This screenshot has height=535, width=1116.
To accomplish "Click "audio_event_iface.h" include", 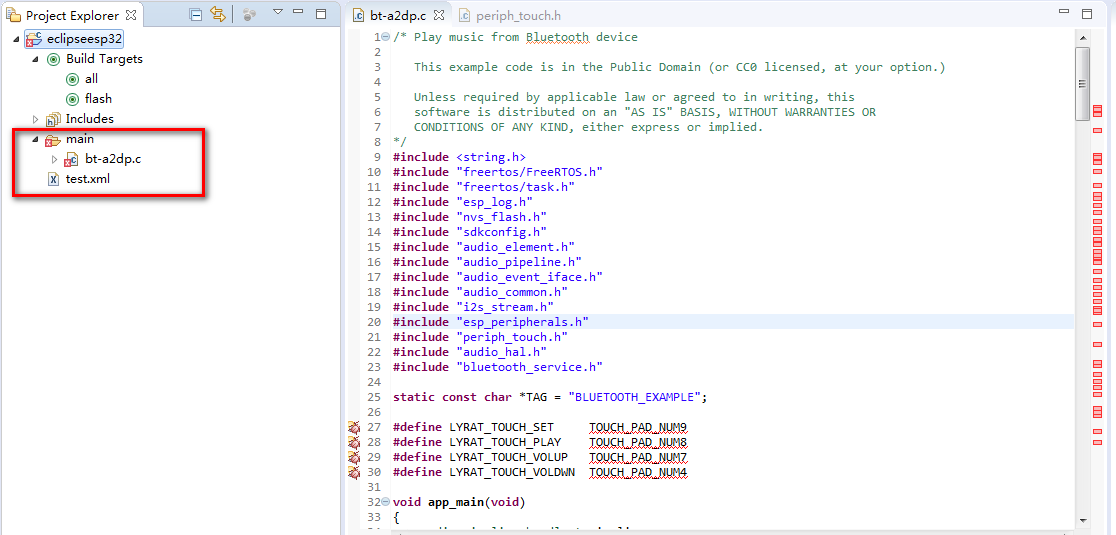I will point(530,276).
